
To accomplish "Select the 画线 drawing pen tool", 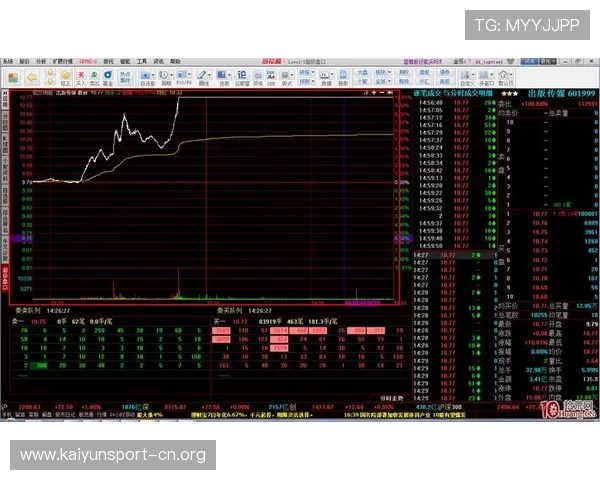I will pos(202,76).
